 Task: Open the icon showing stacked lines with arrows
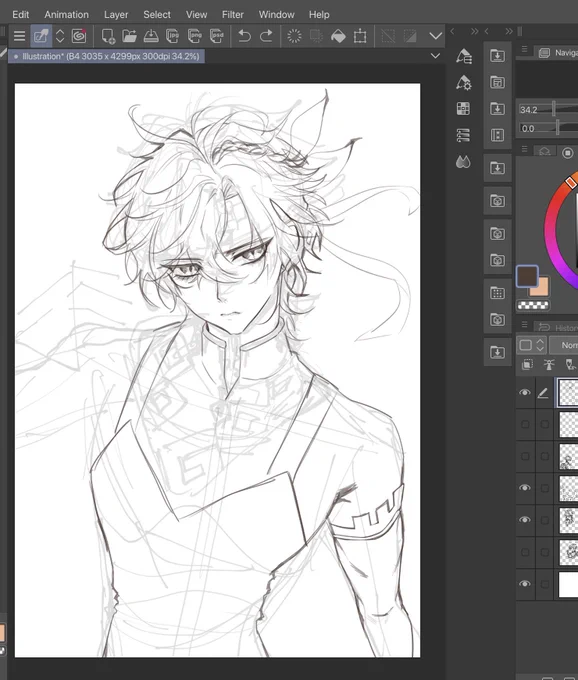463,135
